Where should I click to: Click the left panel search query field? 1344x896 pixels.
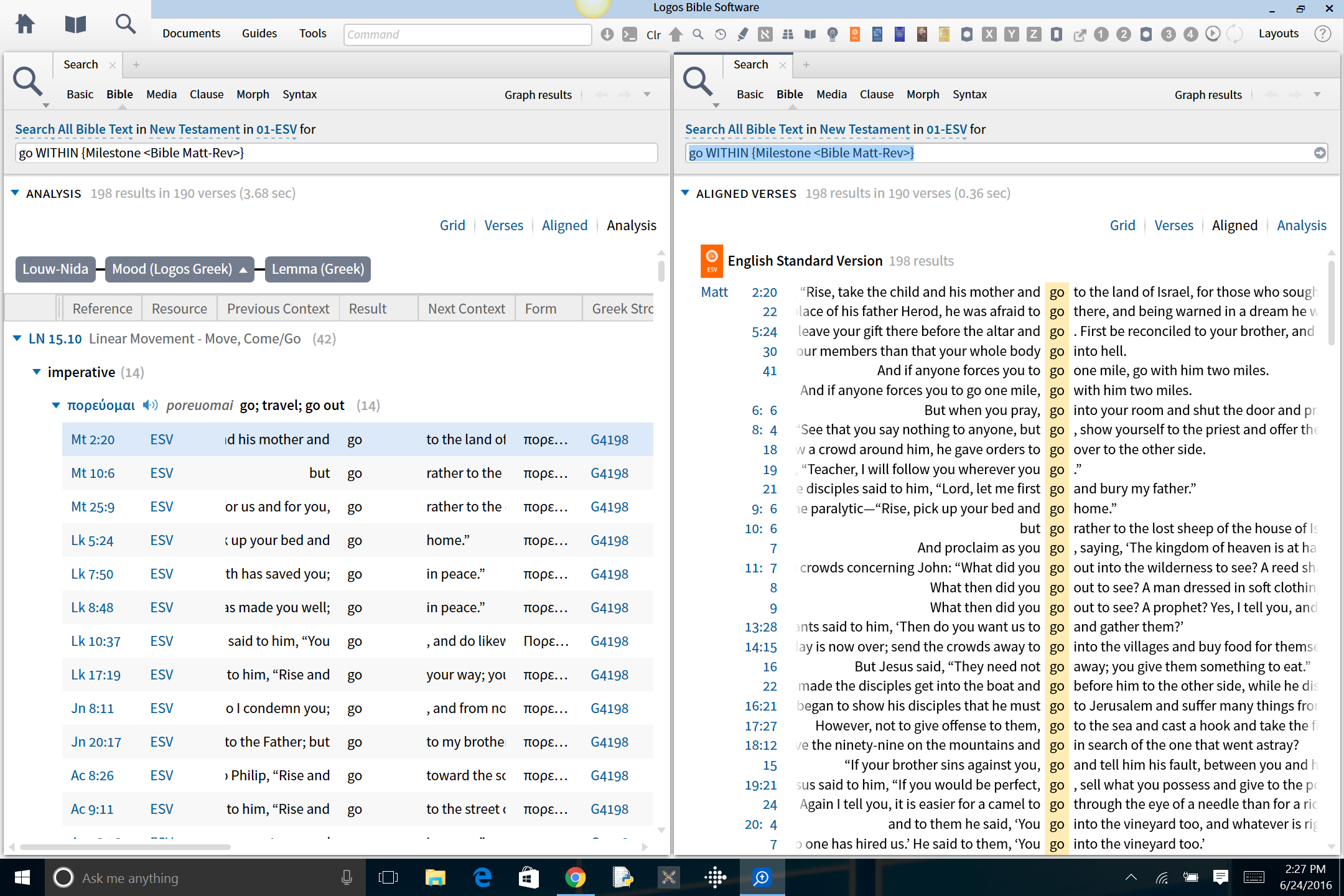tap(336, 153)
